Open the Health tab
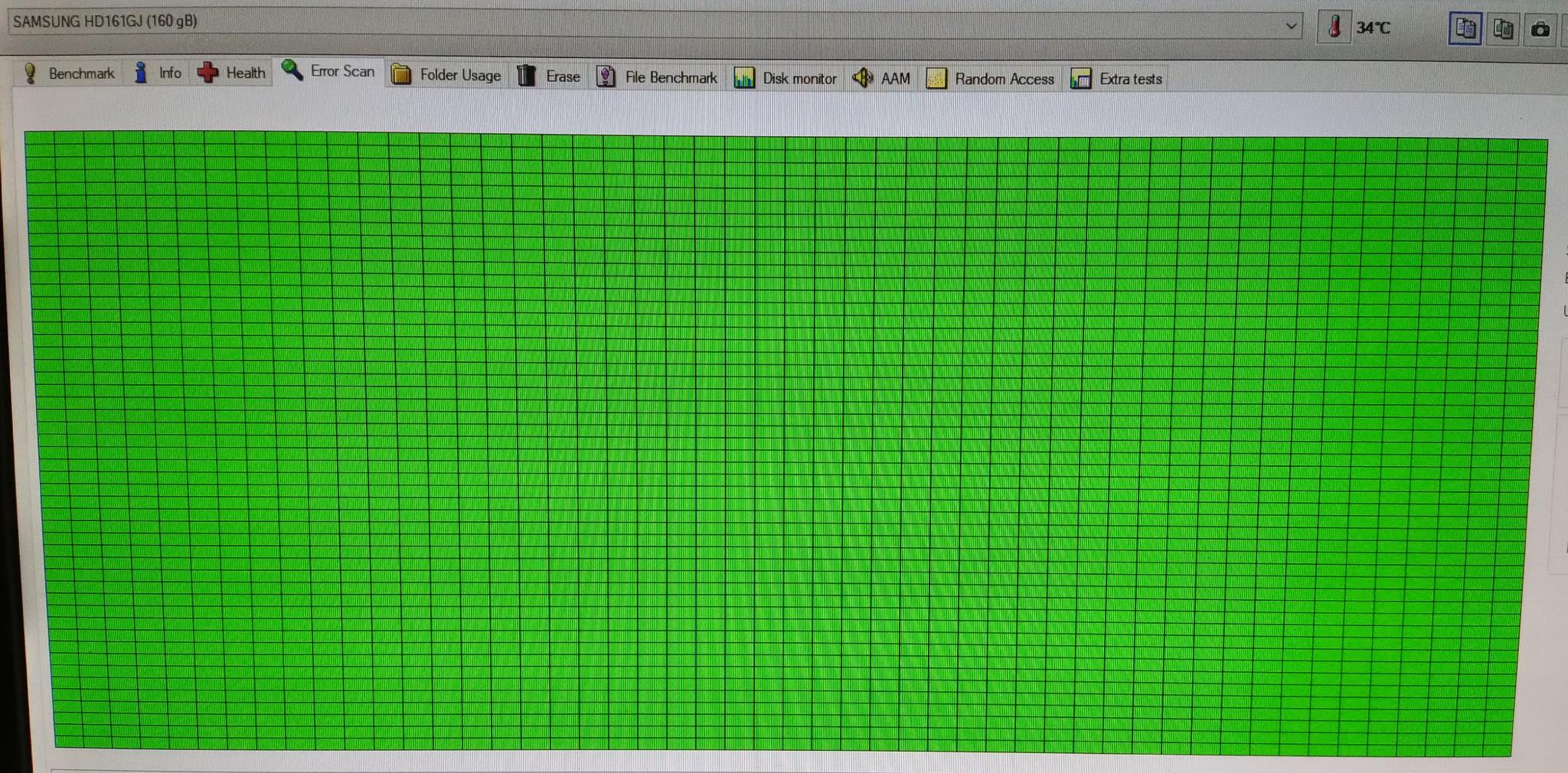Viewport: 1568px width, 773px height. tap(232, 73)
